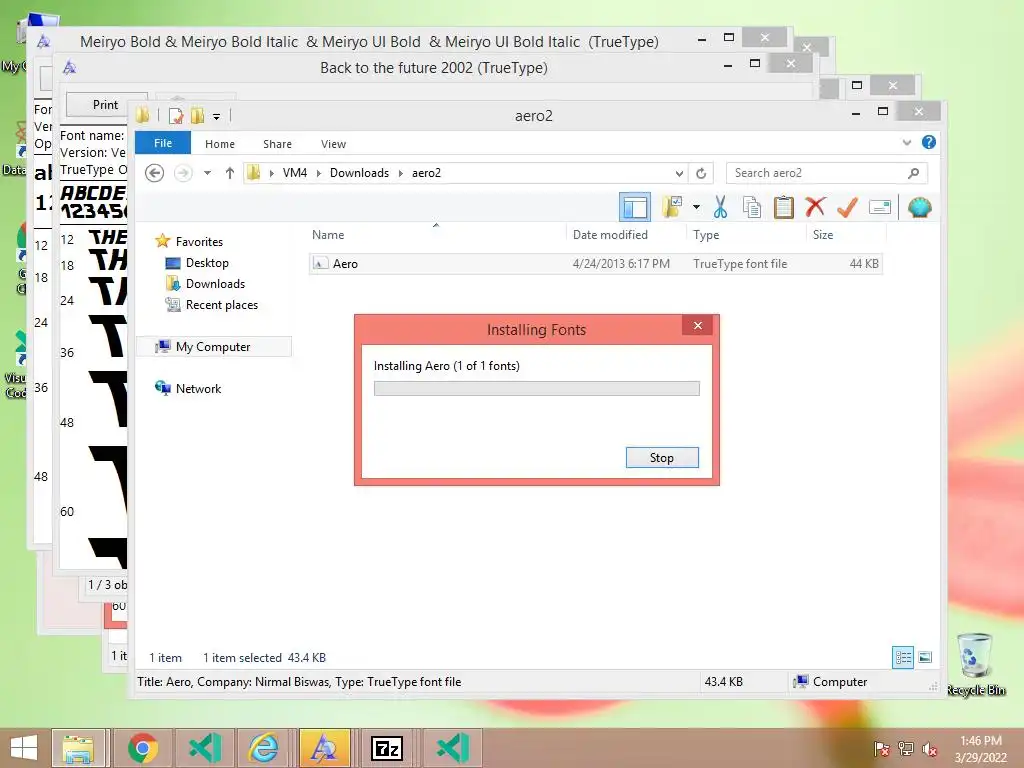Image resolution: width=1024 pixels, height=768 pixels.
Task: Click Action Center flag tray icon
Action: (x=881, y=749)
